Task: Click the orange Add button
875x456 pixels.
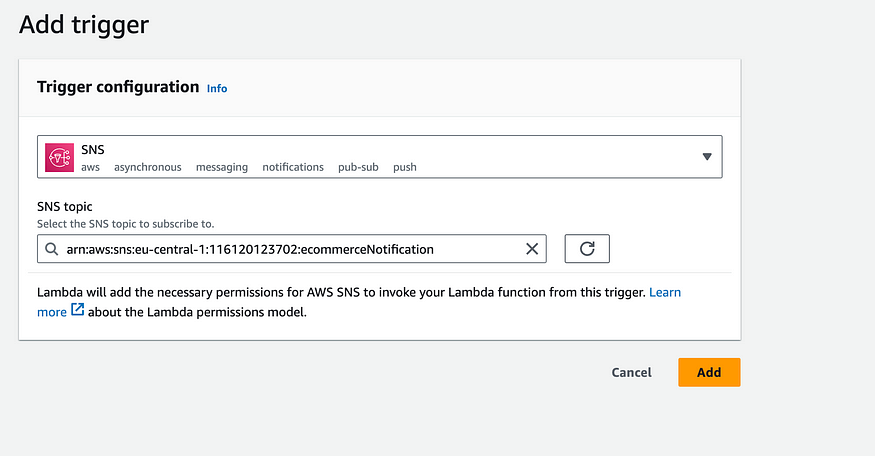Action: click(709, 372)
